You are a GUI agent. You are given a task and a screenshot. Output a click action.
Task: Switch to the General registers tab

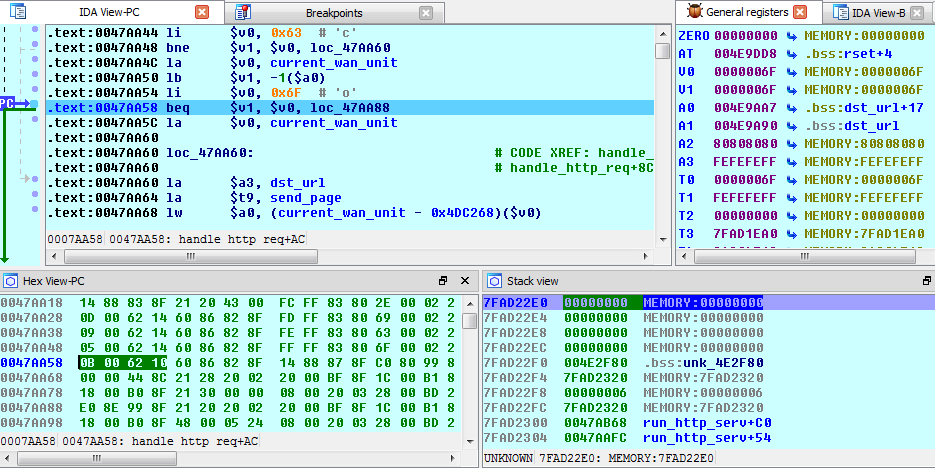coord(747,12)
